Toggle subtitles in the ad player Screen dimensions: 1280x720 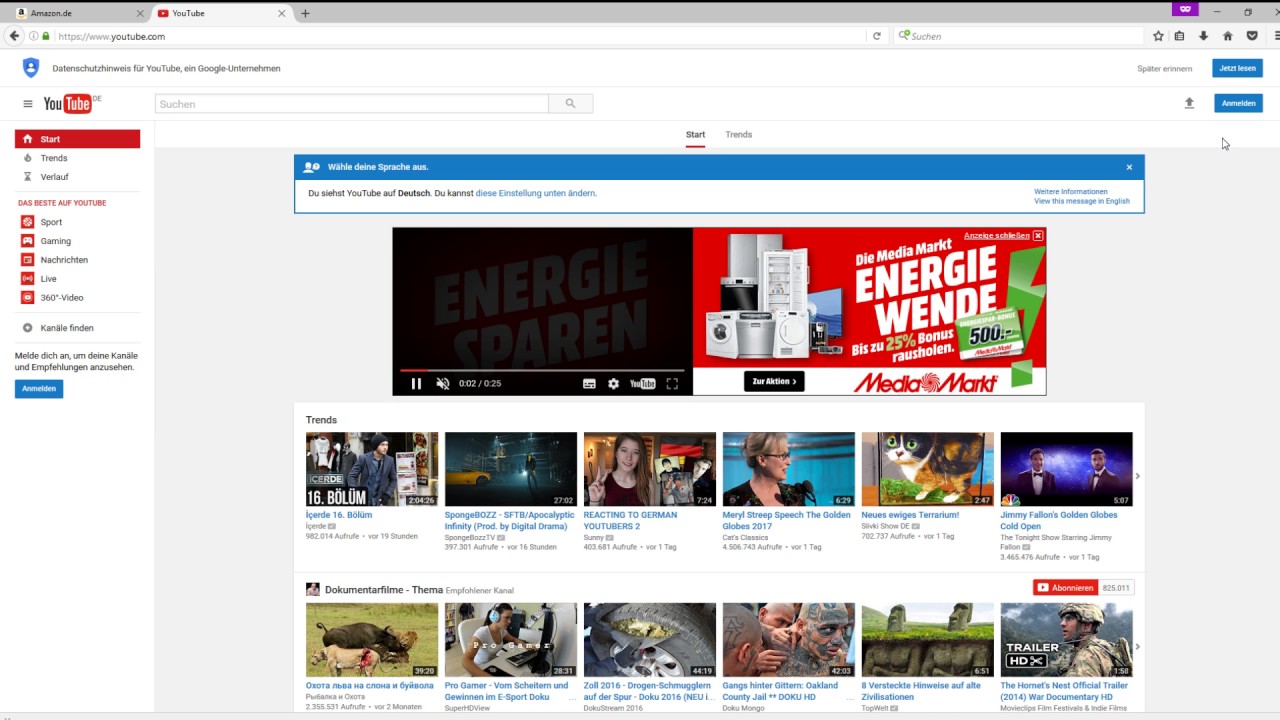[x=589, y=383]
